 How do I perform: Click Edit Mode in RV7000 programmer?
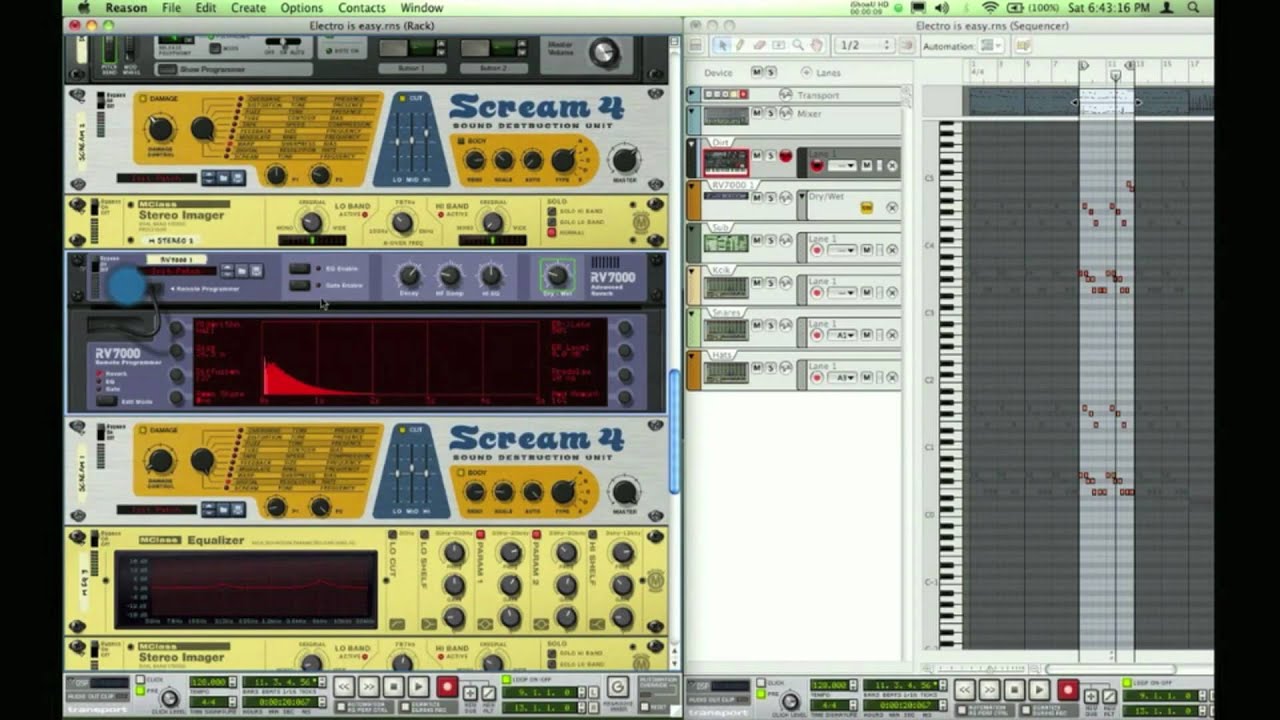[106, 401]
